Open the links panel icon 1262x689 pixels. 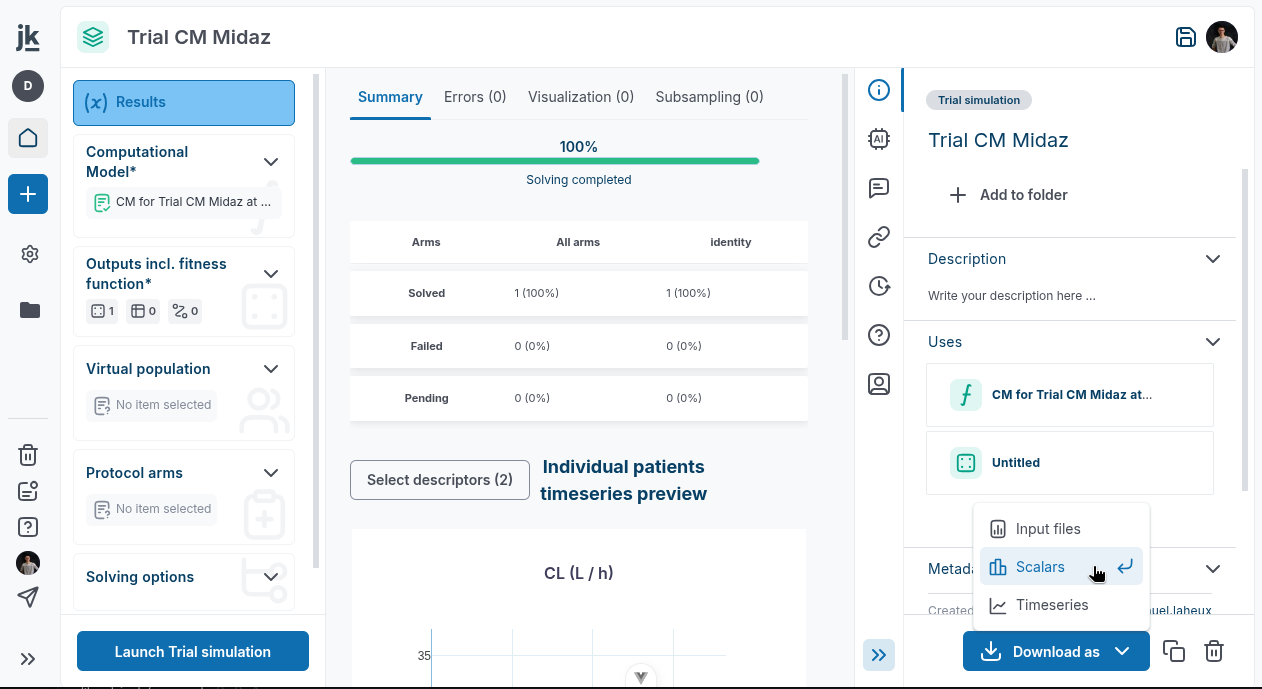(x=879, y=237)
